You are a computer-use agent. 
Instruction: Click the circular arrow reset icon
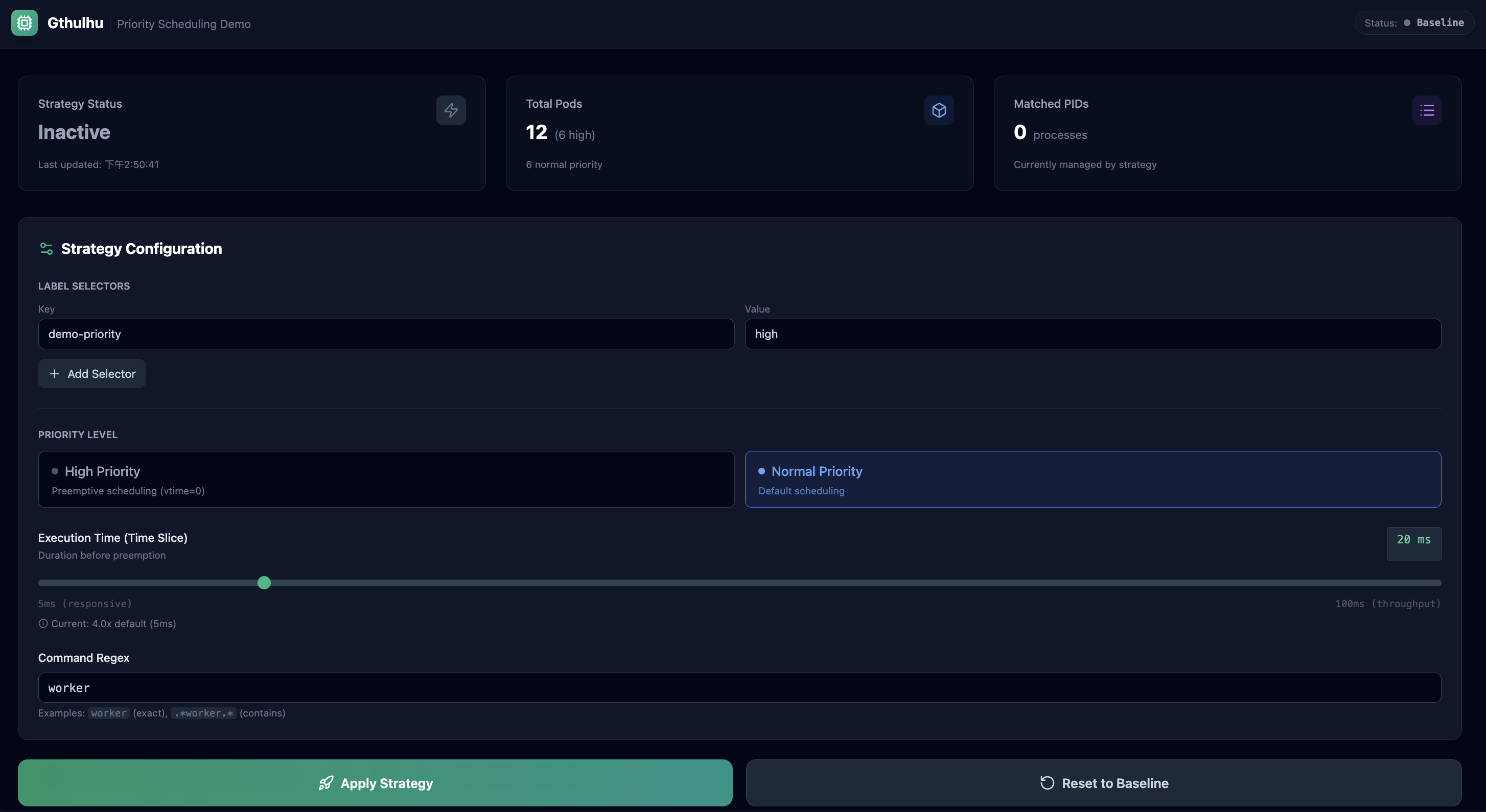tap(1047, 782)
